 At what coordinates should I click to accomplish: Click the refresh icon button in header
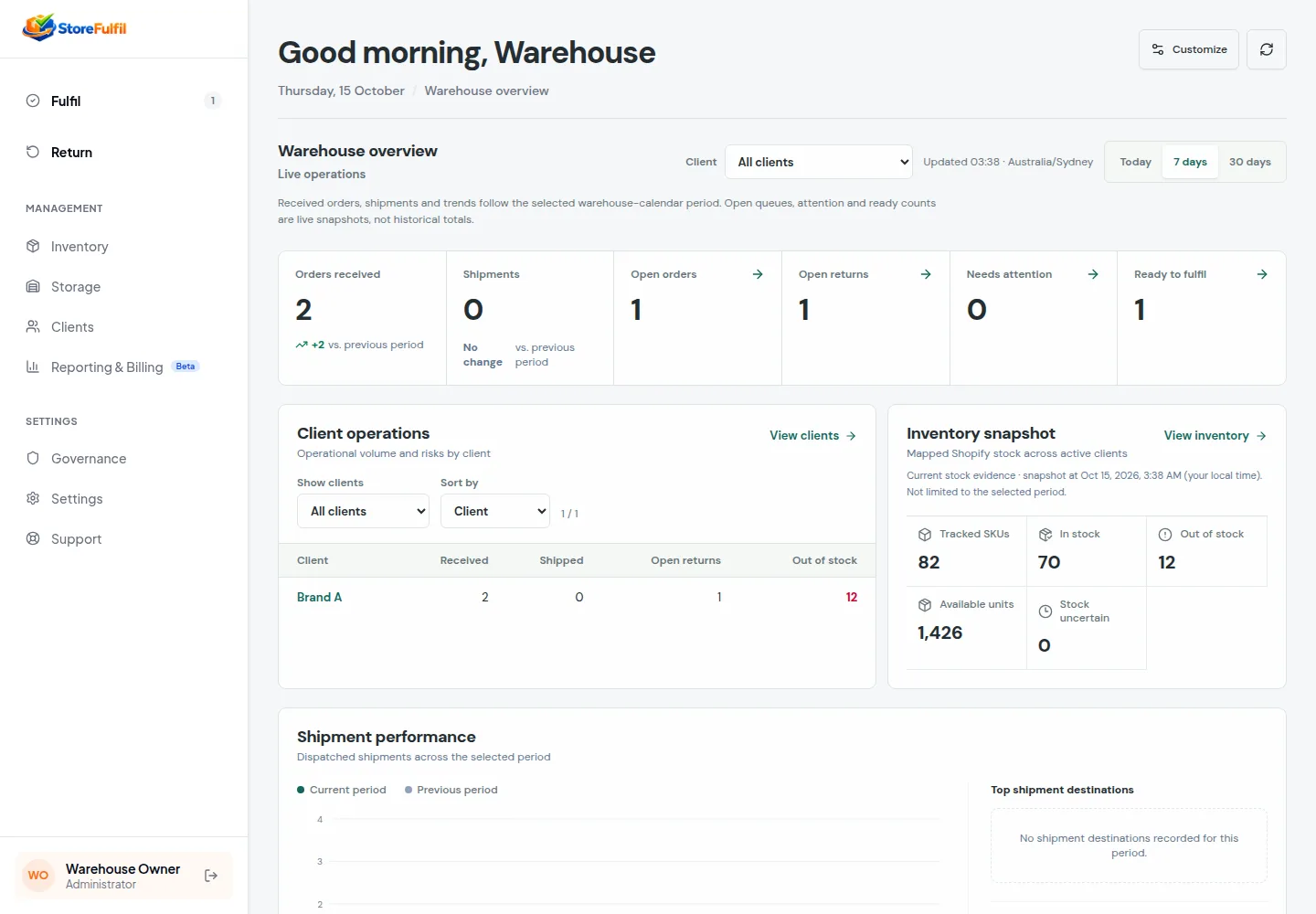pos(1267,49)
